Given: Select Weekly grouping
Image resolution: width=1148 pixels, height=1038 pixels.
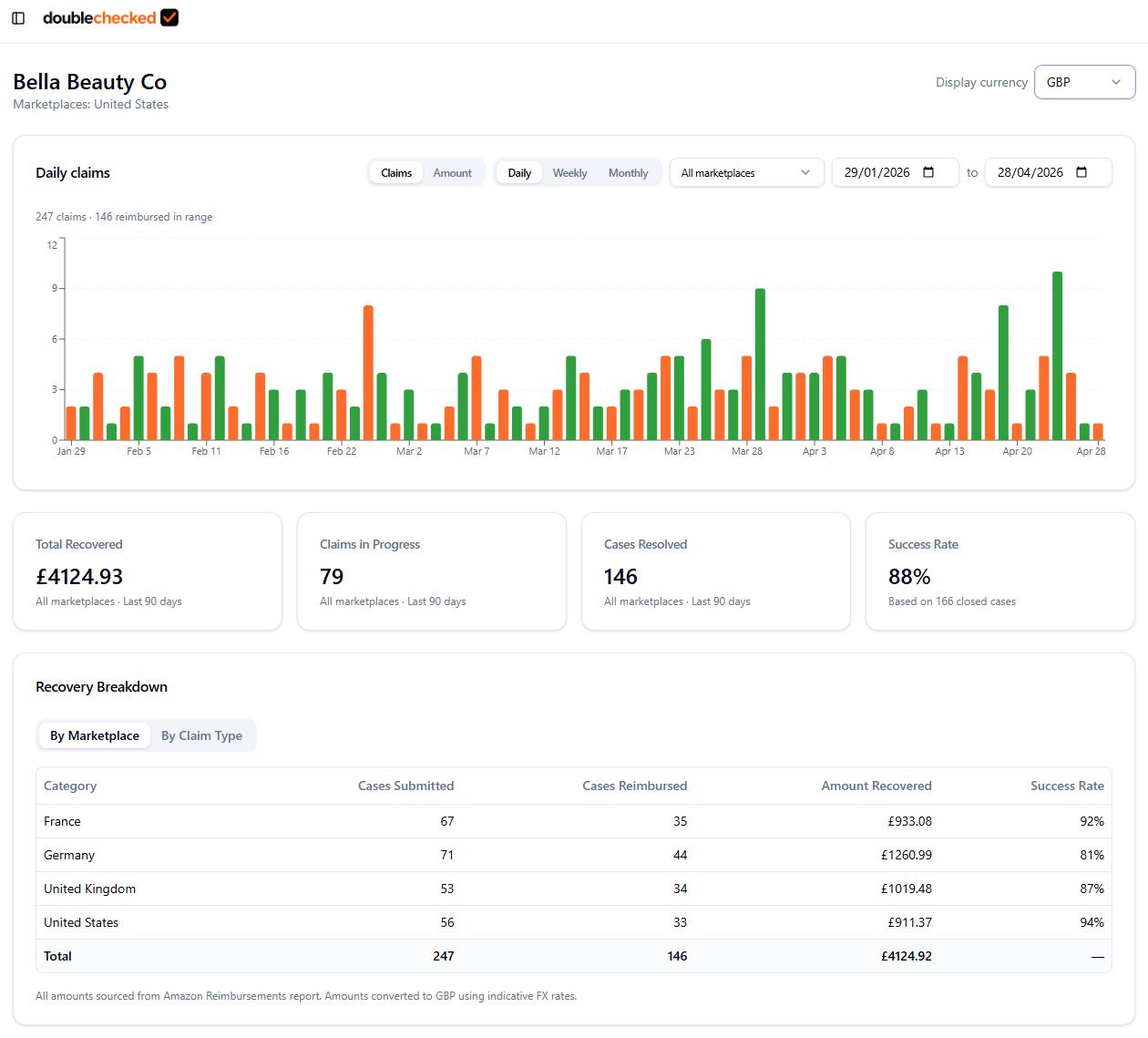Looking at the screenshot, I should pyautogui.click(x=569, y=172).
